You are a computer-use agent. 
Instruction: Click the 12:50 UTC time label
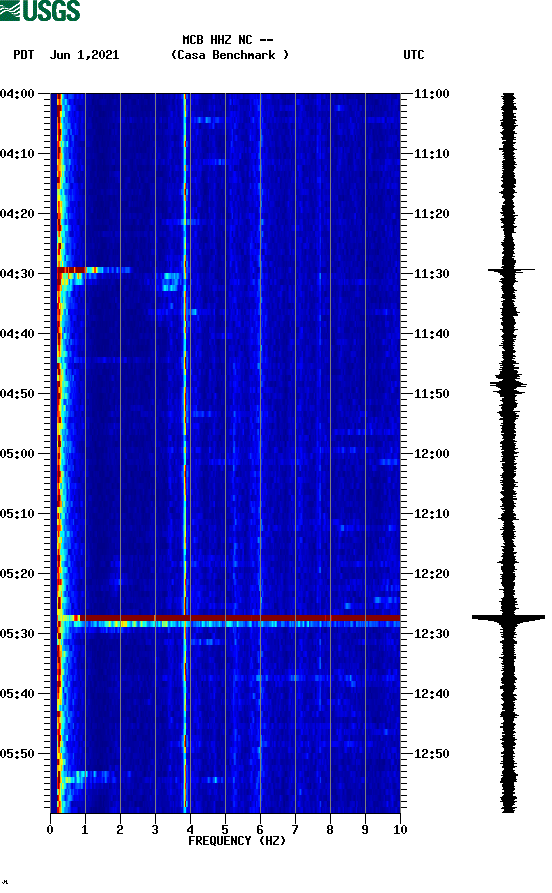[431, 753]
